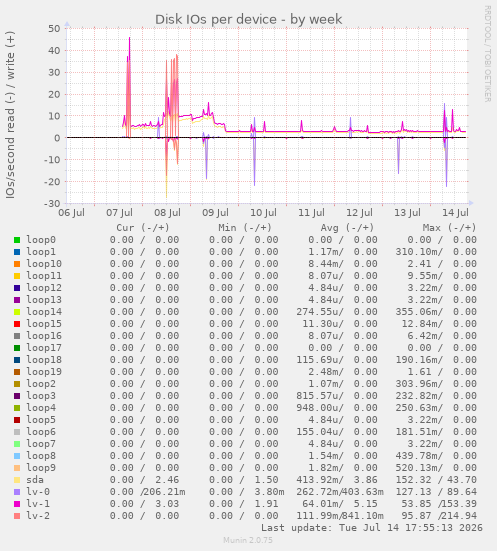The image size is (497, 551).
Task: Click the 'loop9' legend label
Action: (x=41, y=467)
